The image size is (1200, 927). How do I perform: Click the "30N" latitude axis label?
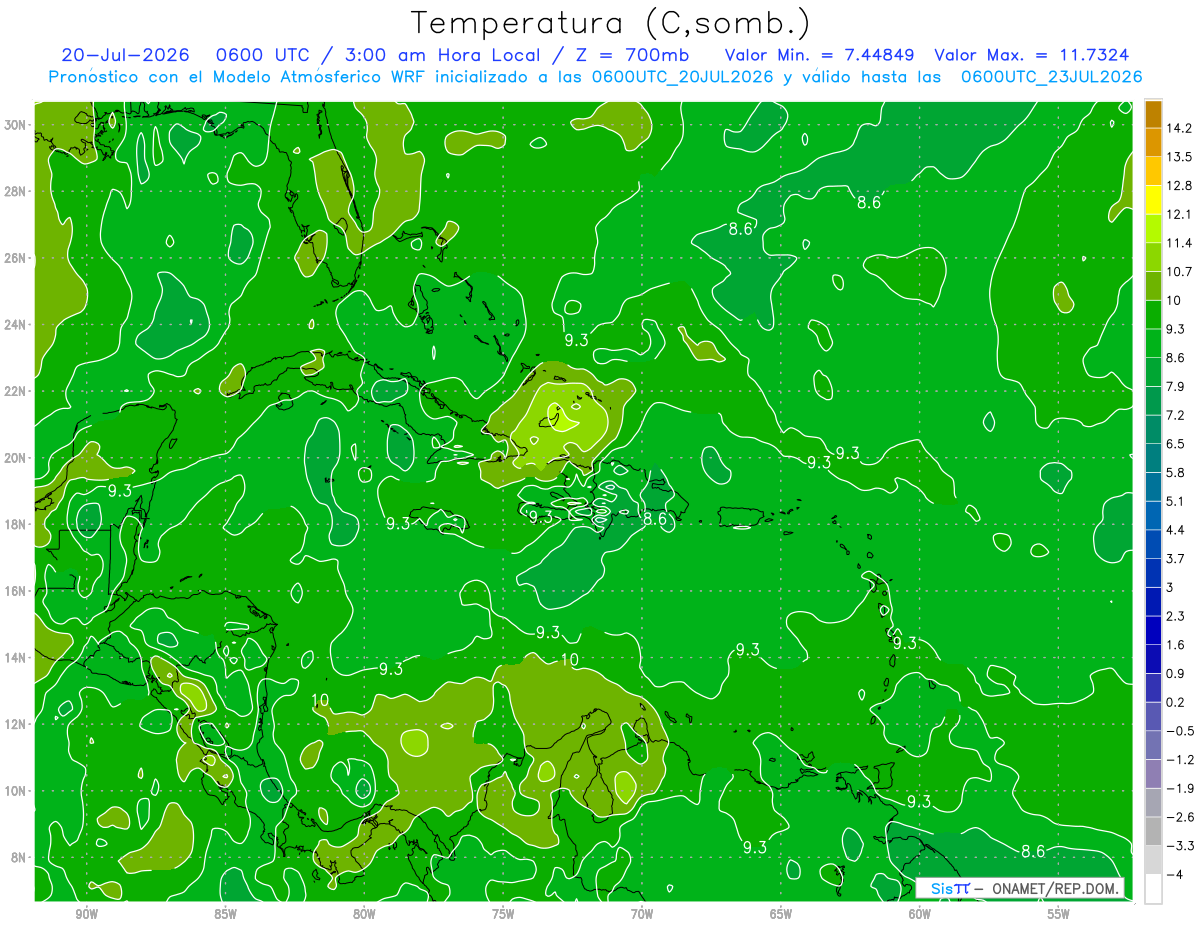(x=17, y=124)
